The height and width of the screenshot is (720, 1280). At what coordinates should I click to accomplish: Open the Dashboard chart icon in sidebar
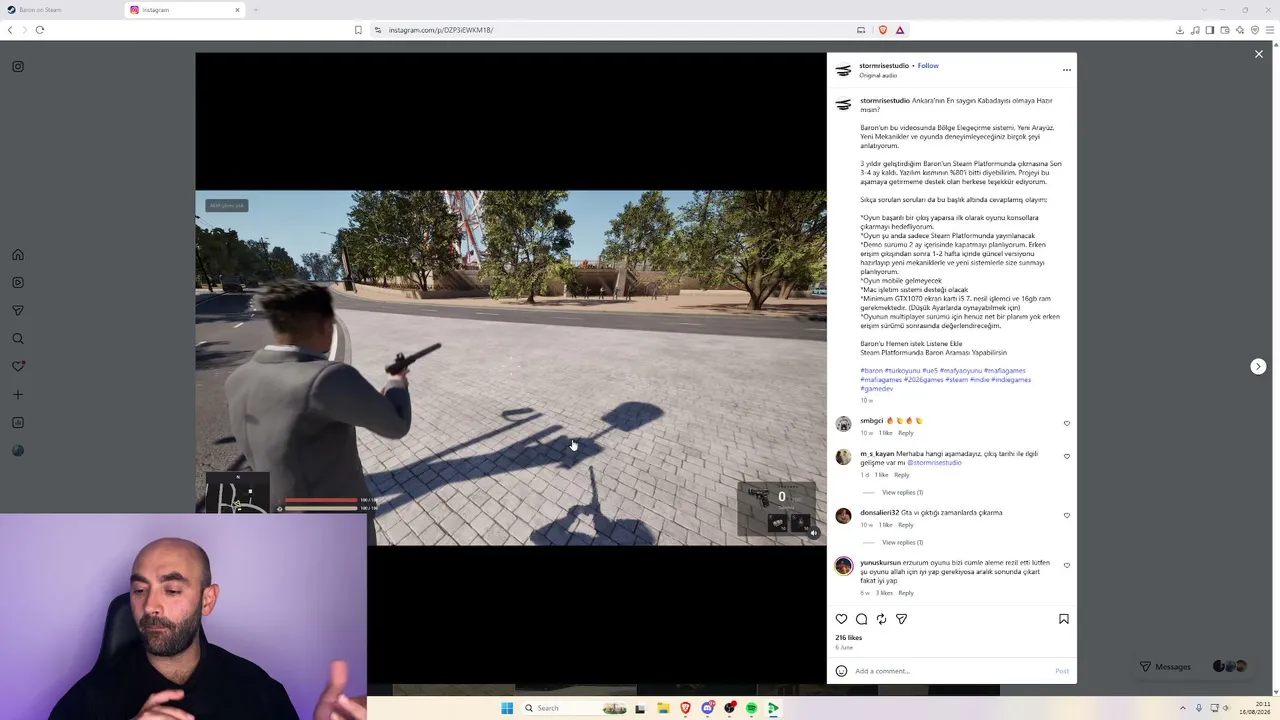point(18,423)
